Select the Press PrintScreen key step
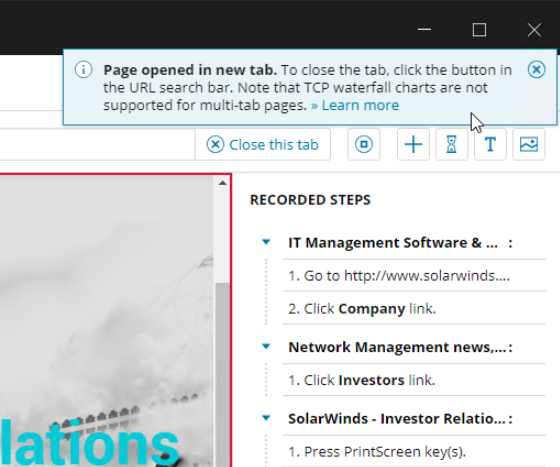This screenshot has width=560, height=467. [x=414, y=451]
